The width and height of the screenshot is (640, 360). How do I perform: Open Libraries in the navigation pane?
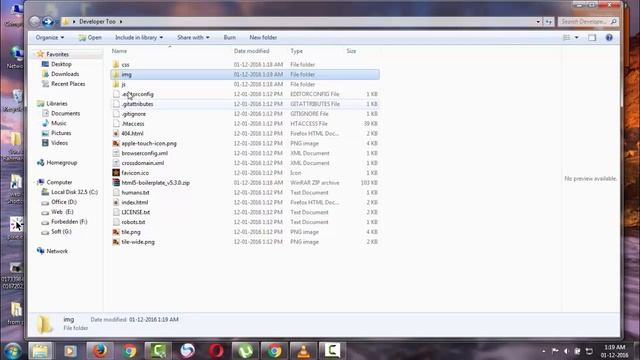pyautogui.click(x=57, y=104)
